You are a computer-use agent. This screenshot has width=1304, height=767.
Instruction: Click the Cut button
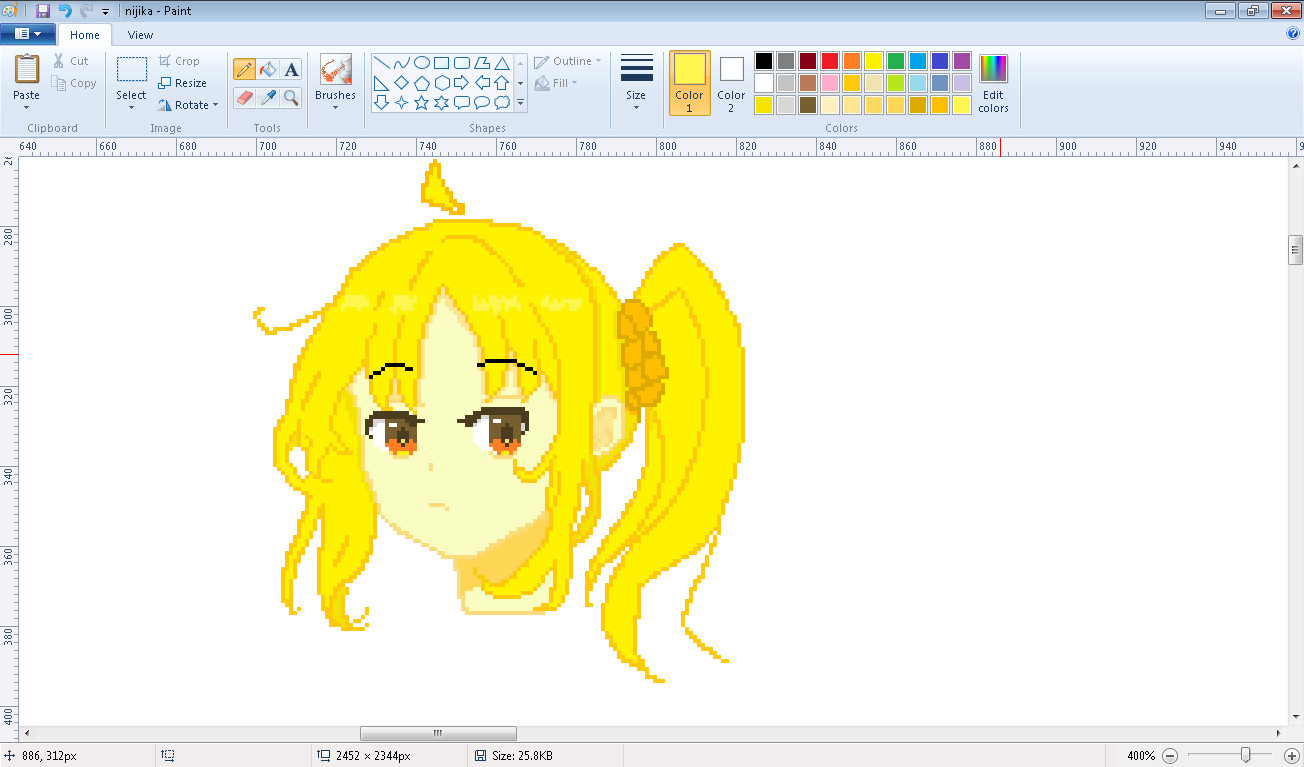tap(71, 61)
